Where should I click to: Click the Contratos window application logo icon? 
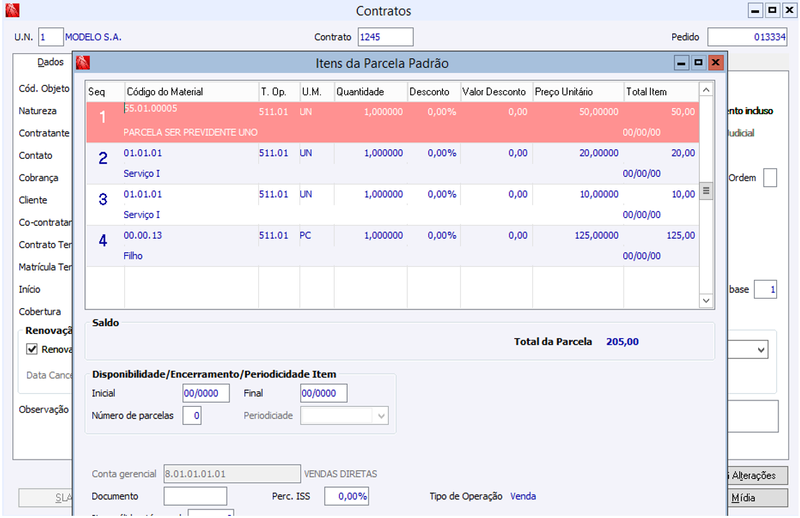(12, 10)
